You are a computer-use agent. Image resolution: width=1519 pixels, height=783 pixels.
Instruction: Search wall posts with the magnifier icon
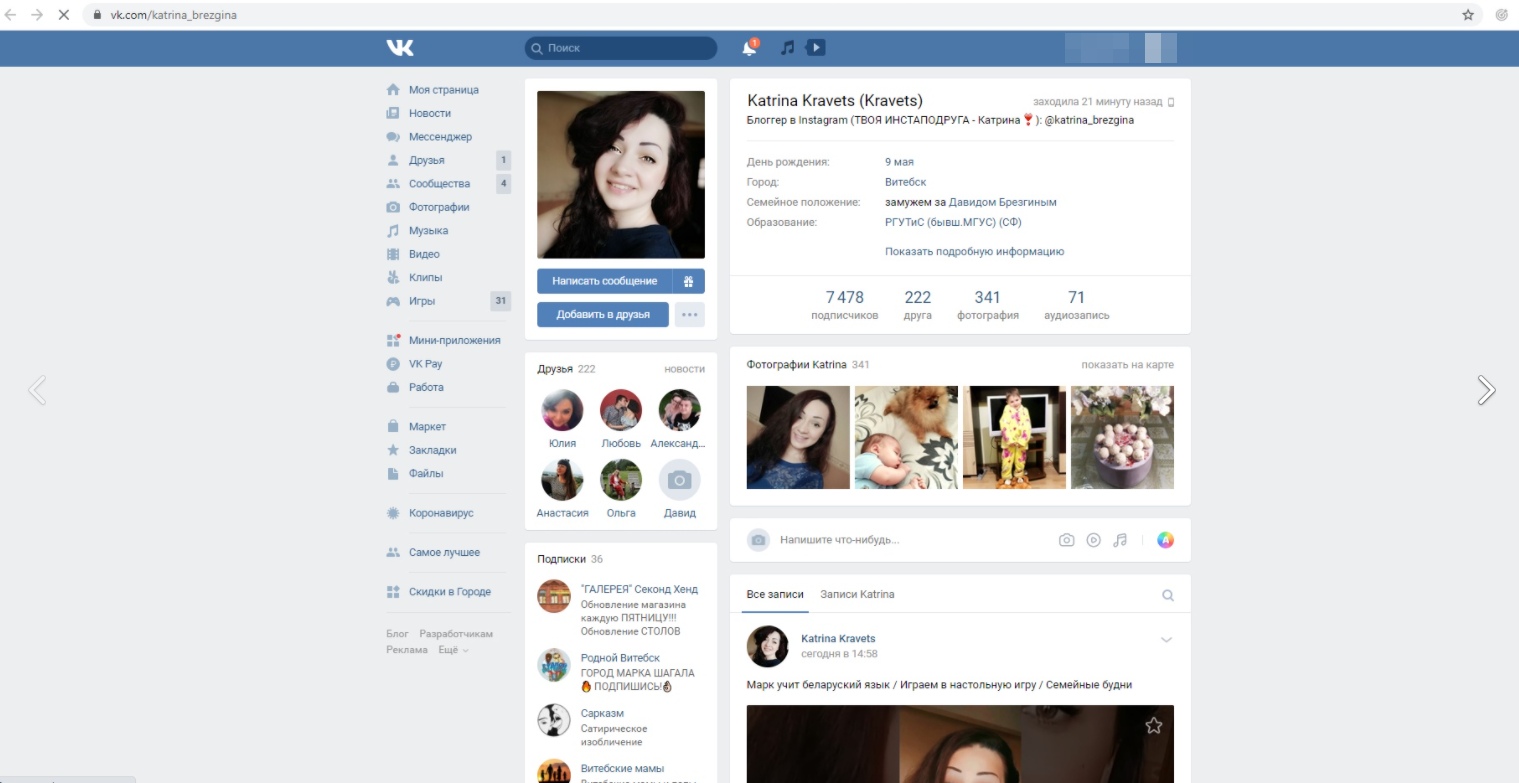tap(1167, 595)
